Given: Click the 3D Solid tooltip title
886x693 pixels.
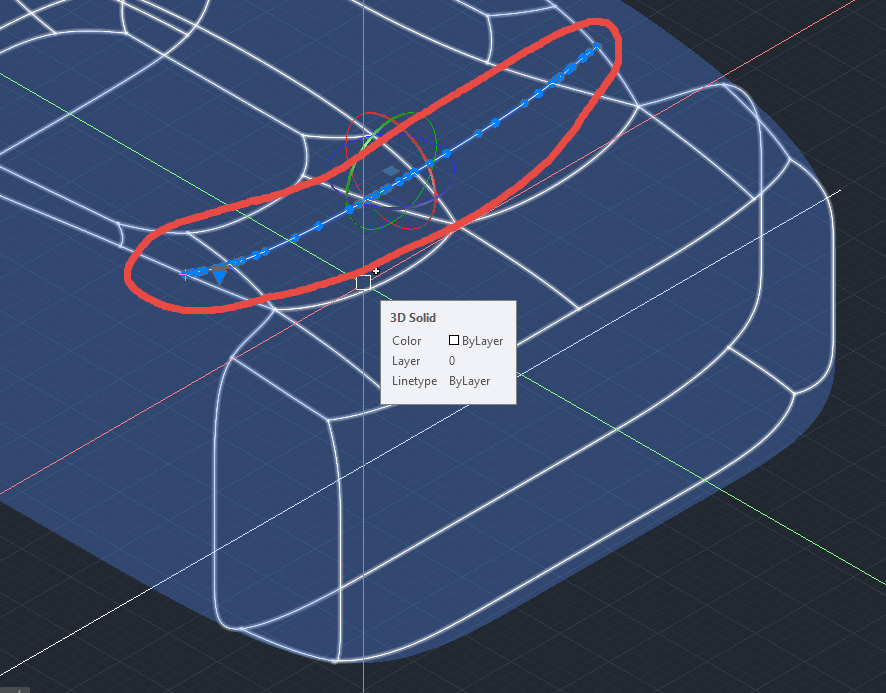Looking at the screenshot, I should pos(413,317).
